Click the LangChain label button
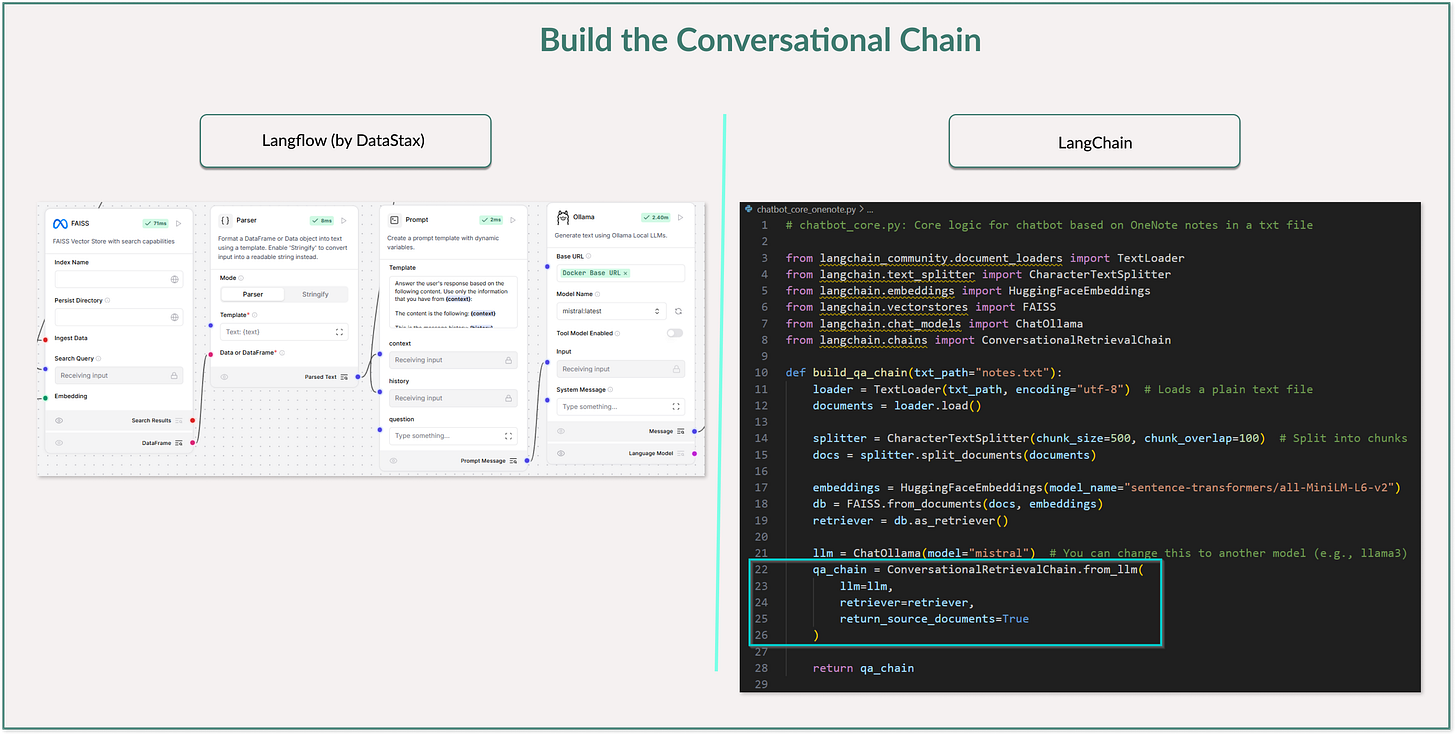The width and height of the screenshot is (1456, 735). coord(1094,141)
